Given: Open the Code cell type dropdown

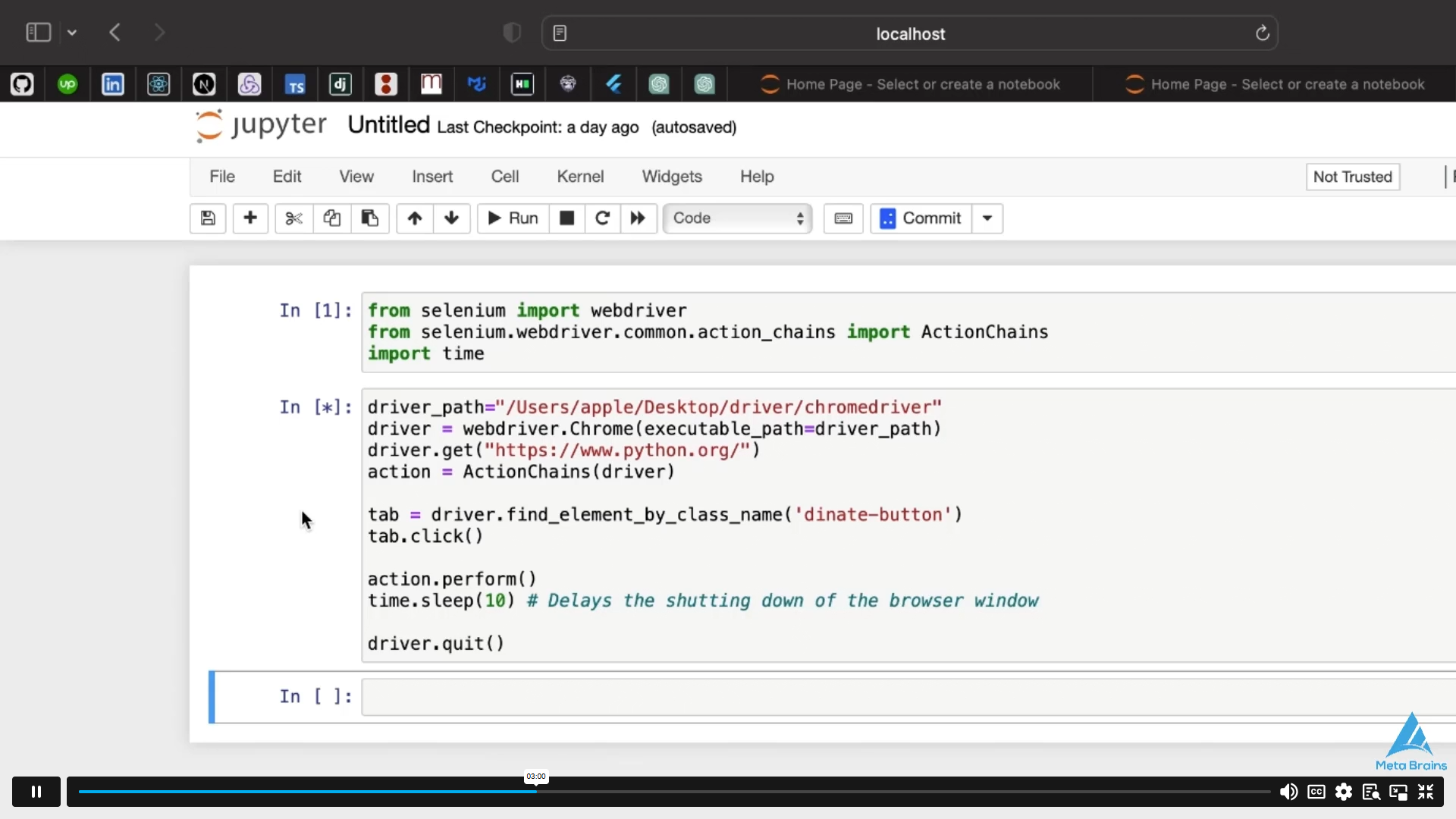Looking at the screenshot, I should [x=737, y=218].
